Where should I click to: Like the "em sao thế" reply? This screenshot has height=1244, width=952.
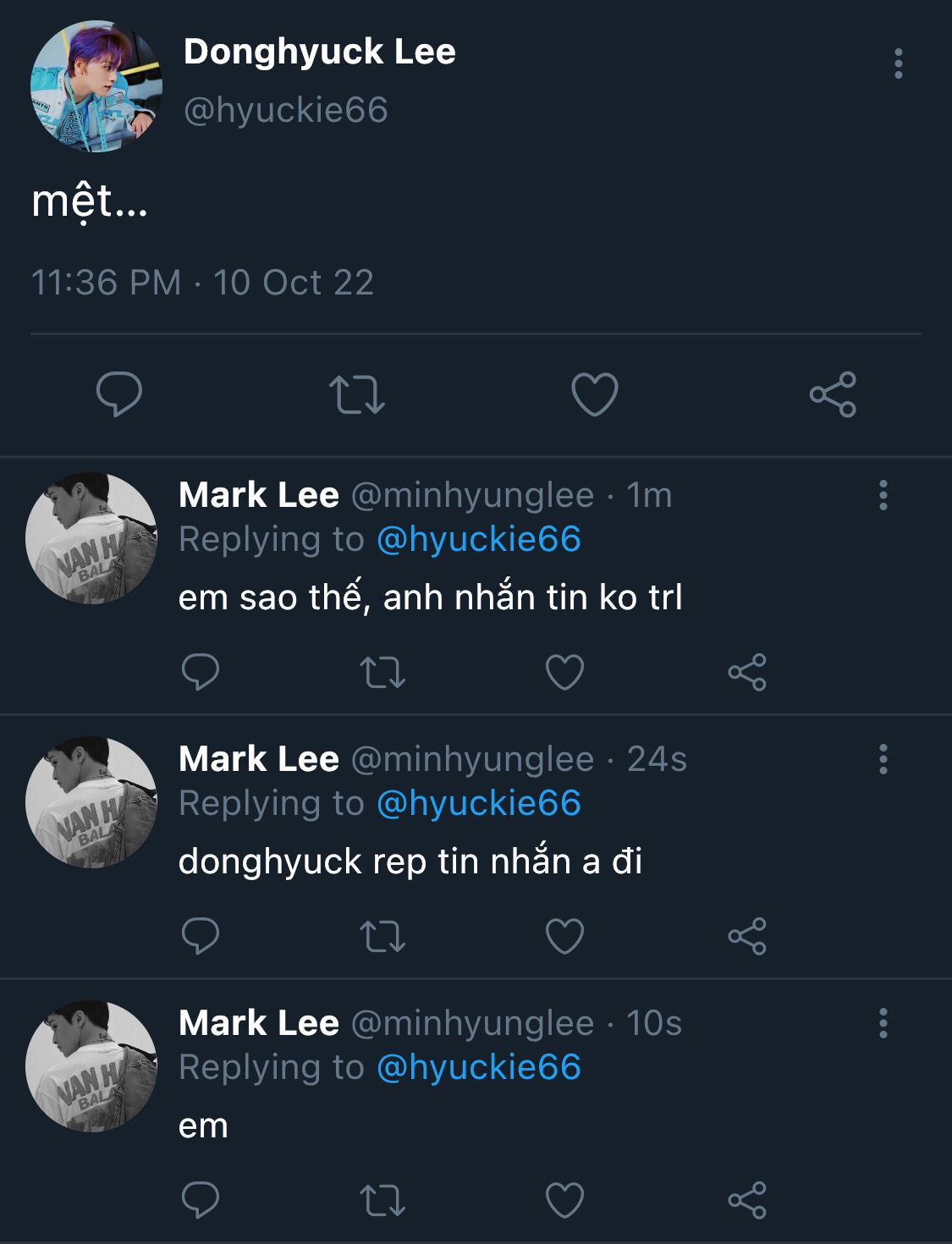[x=564, y=673]
